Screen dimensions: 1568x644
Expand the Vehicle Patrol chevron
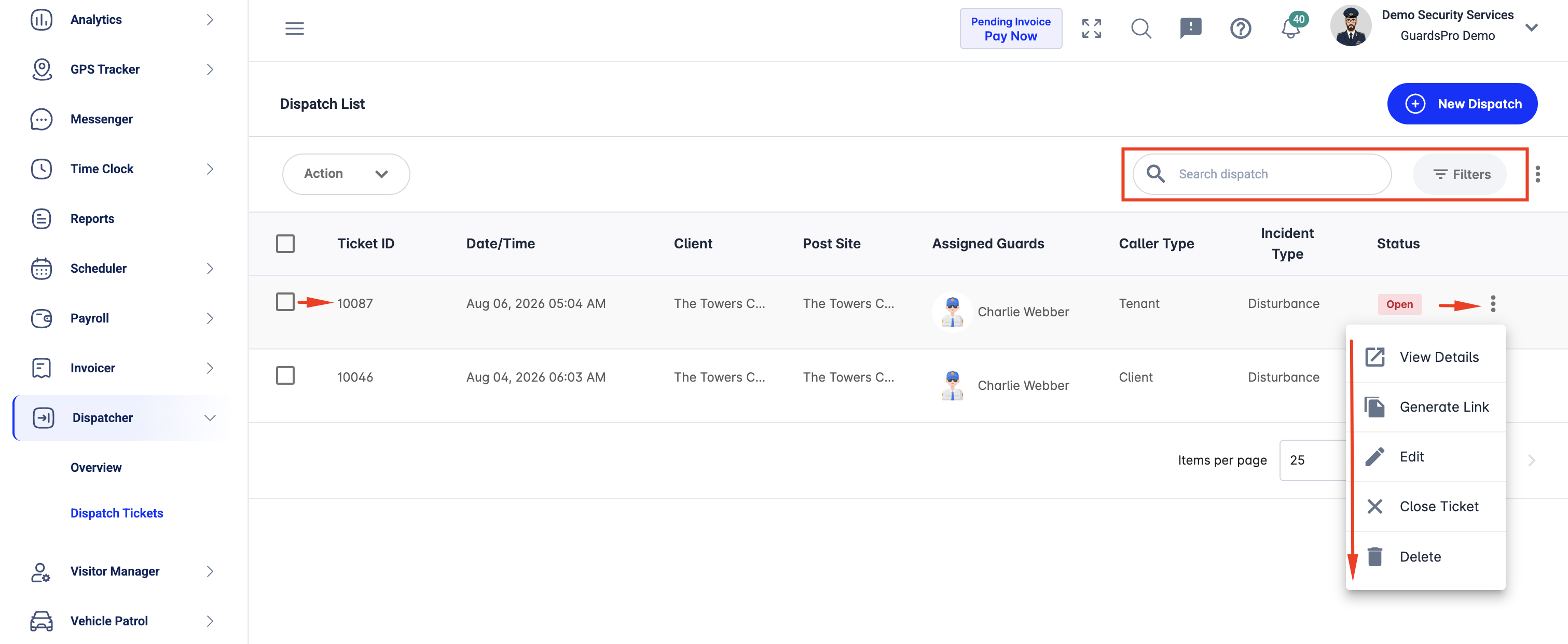click(210, 622)
